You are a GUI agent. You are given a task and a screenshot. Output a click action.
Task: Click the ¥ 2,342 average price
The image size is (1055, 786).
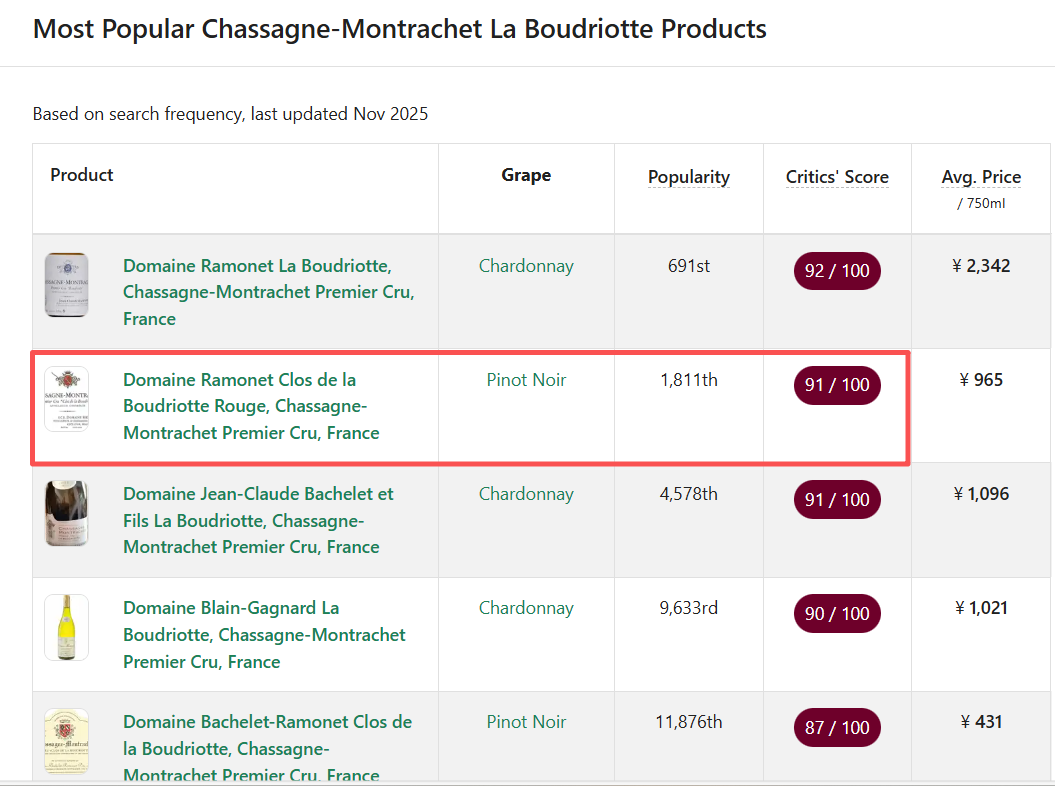coord(981,266)
